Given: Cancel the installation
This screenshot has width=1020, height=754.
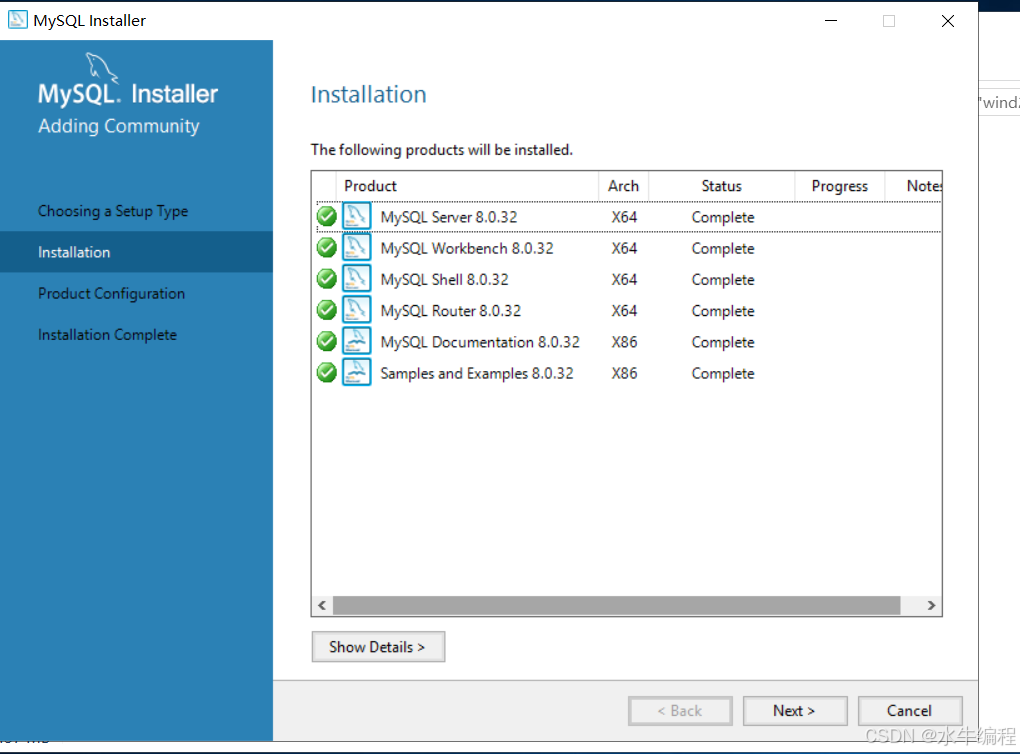Looking at the screenshot, I should (910, 710).
